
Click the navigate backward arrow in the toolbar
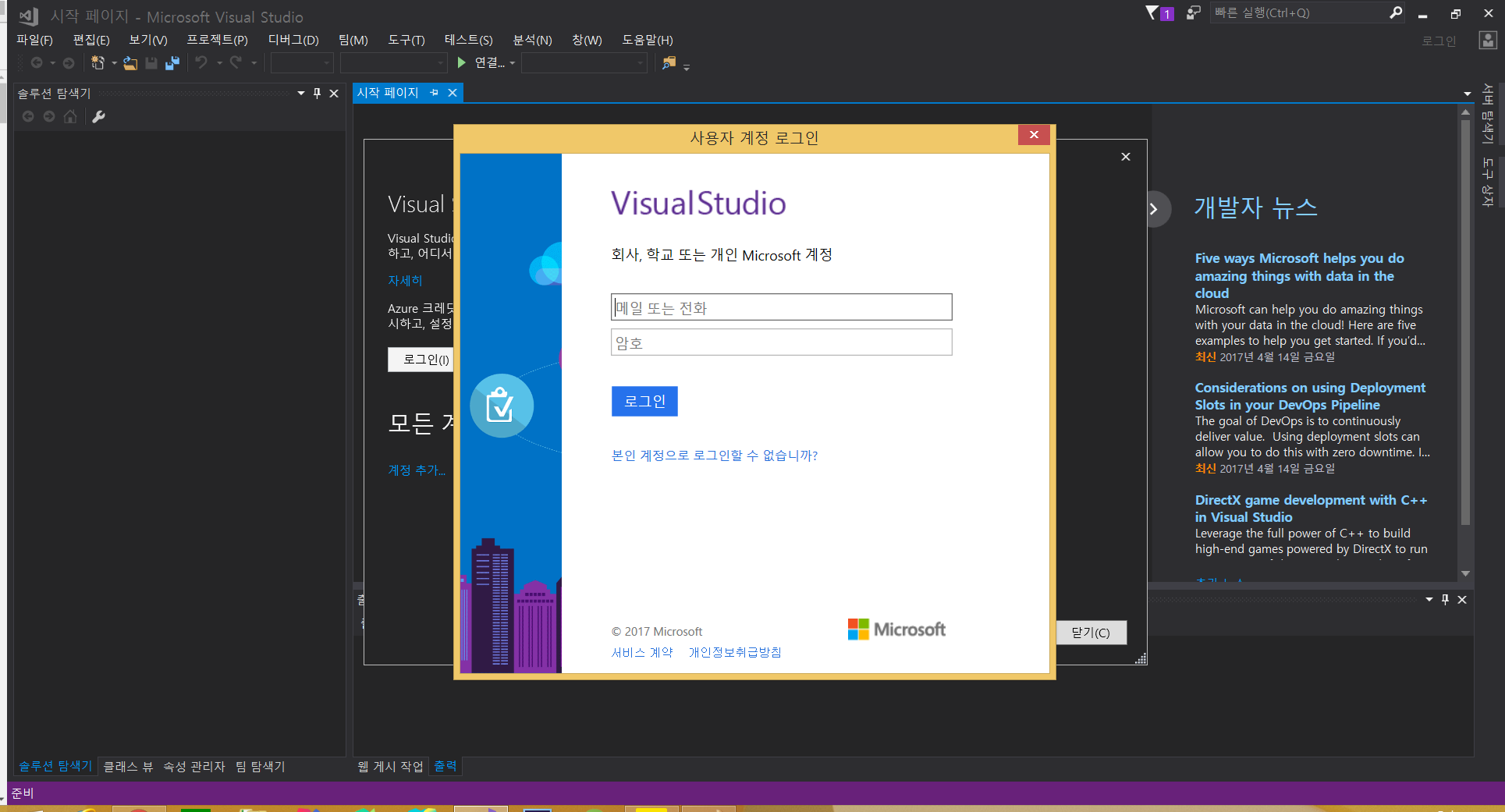tap(36, 62)
